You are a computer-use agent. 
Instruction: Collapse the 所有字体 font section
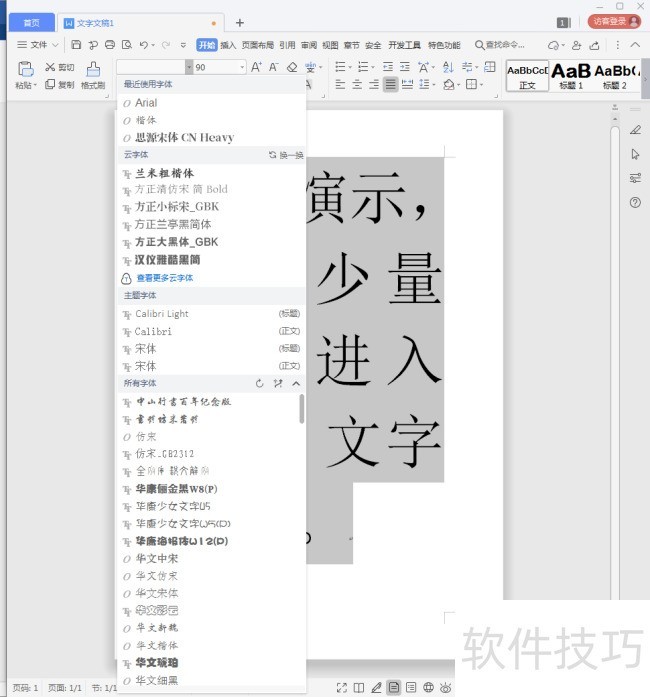[x=295, y=383]
